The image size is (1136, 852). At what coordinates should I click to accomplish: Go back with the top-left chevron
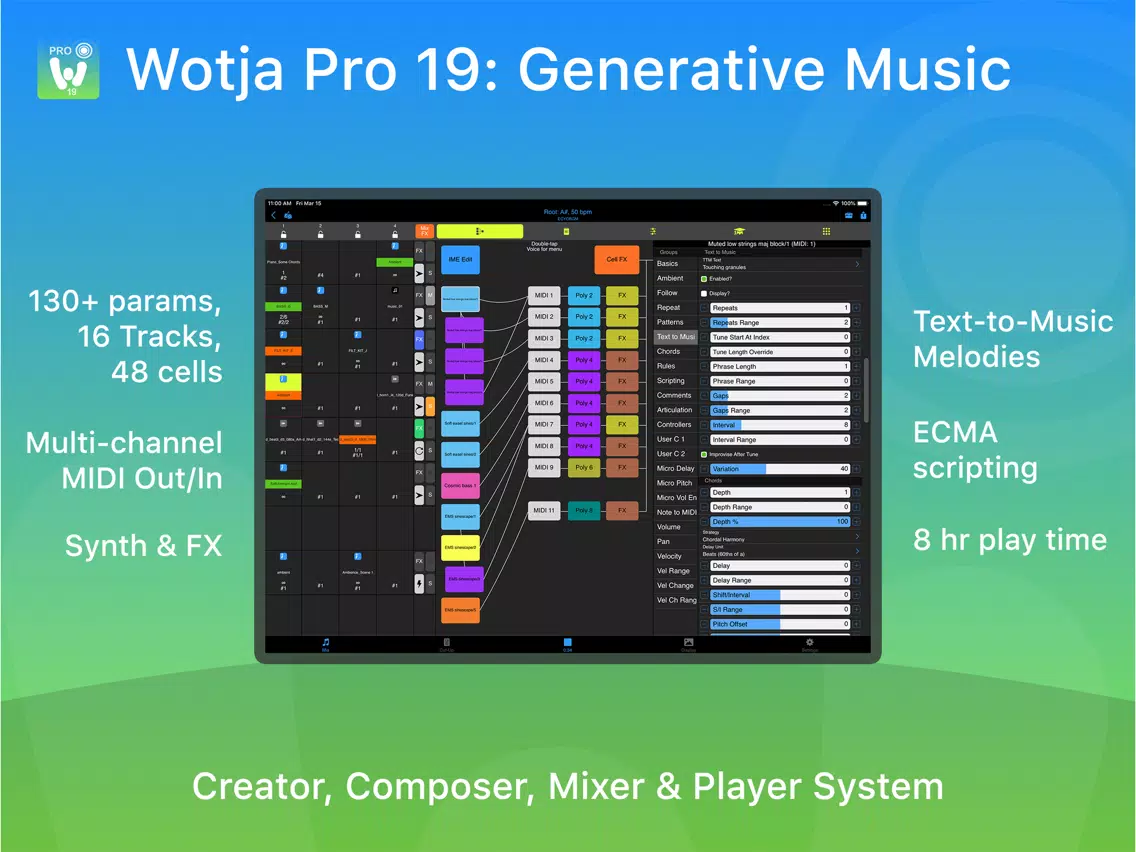point(273,215)
